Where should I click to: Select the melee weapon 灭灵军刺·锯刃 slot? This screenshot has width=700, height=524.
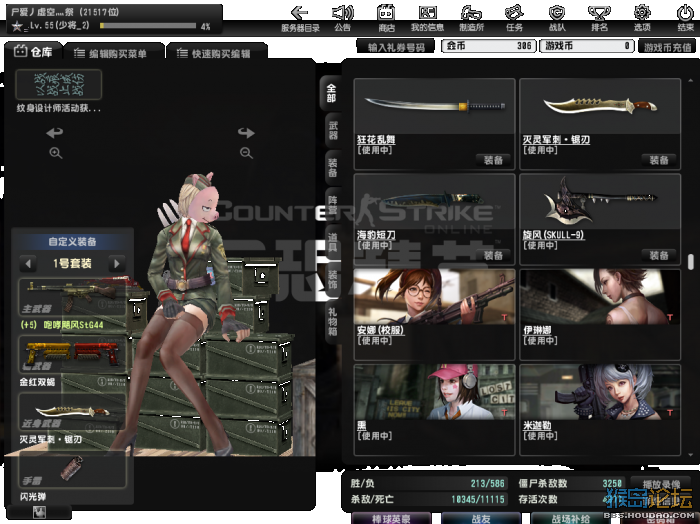coord(72,412)
